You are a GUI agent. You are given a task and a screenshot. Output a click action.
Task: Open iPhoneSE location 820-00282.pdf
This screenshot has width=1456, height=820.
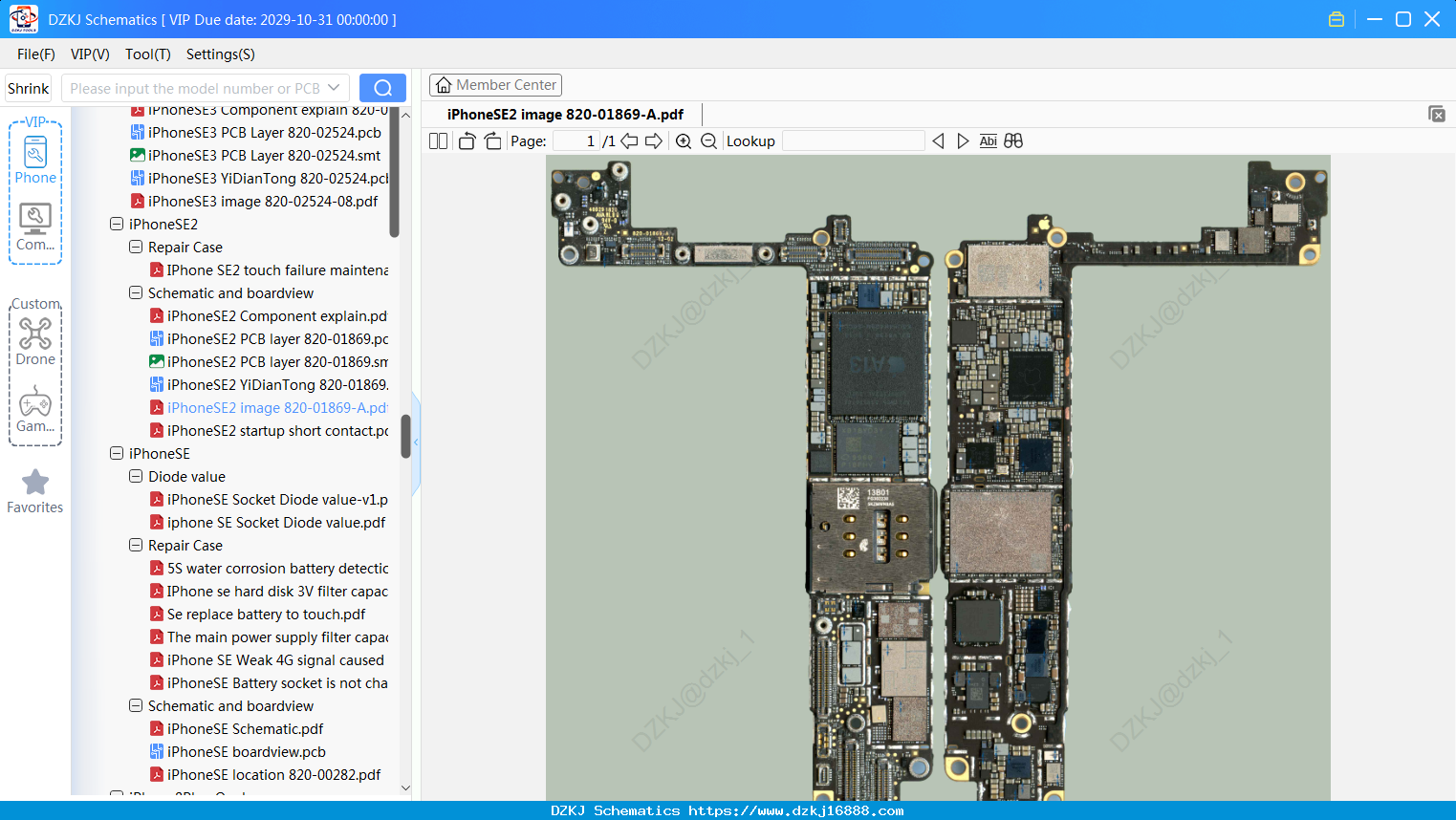[x=265, y=775]
